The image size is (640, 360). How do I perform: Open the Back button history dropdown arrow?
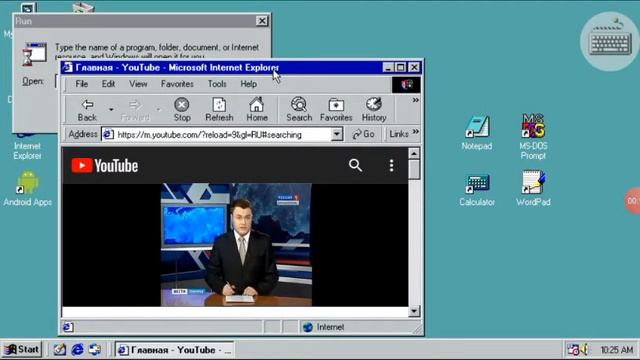coord(111,109)
